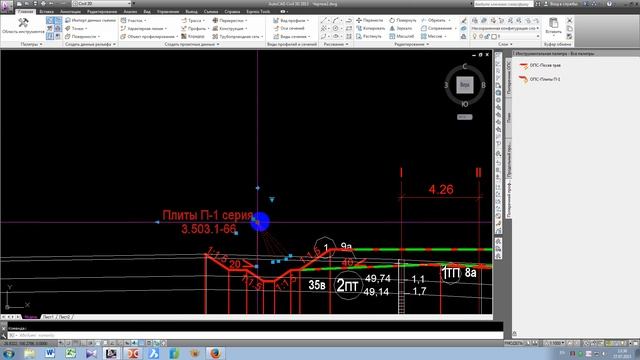This screenshot has width=640, height=360.
Task: Open the Civil 3D workspace combo box
Action: [101, 4]
